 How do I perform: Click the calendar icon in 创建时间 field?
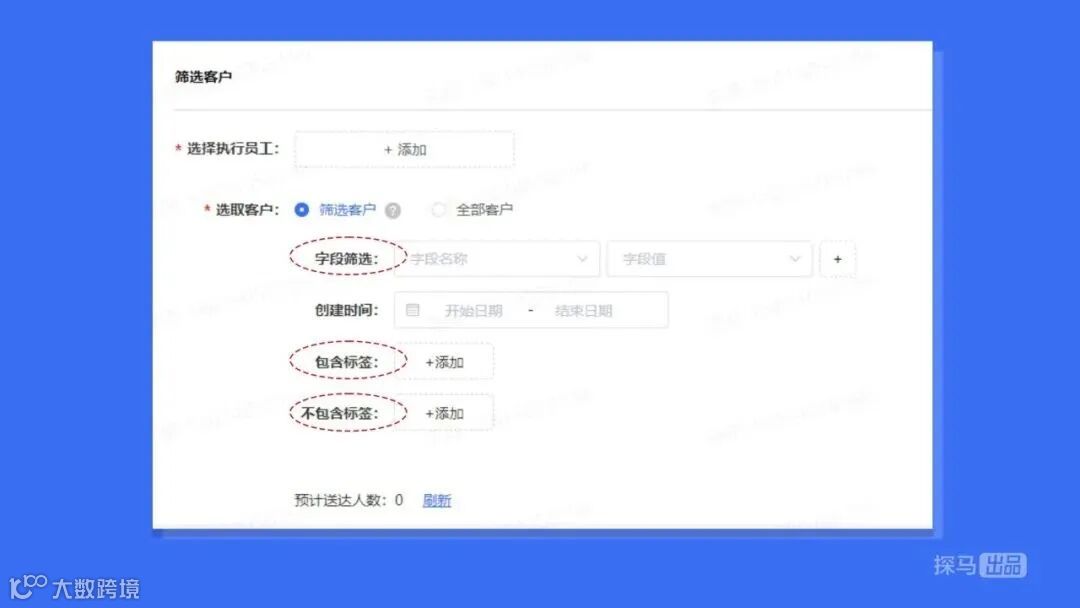pyautogui.click(x=412, y=310)
